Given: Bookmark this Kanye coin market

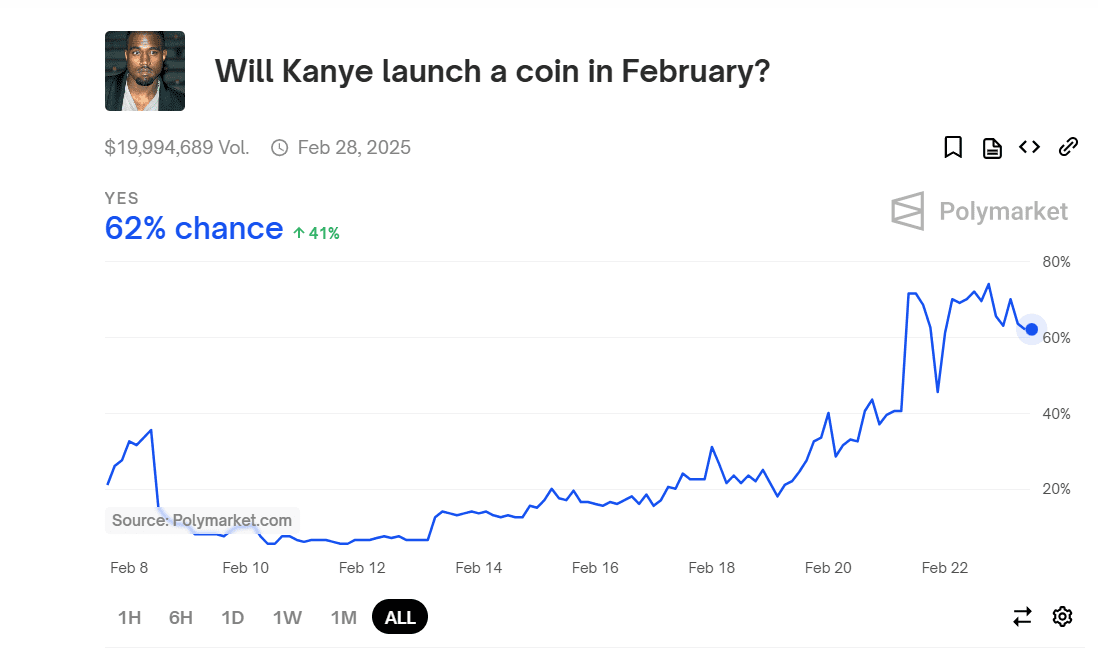Looking at the screenshot, I should [x=952, y=147].
